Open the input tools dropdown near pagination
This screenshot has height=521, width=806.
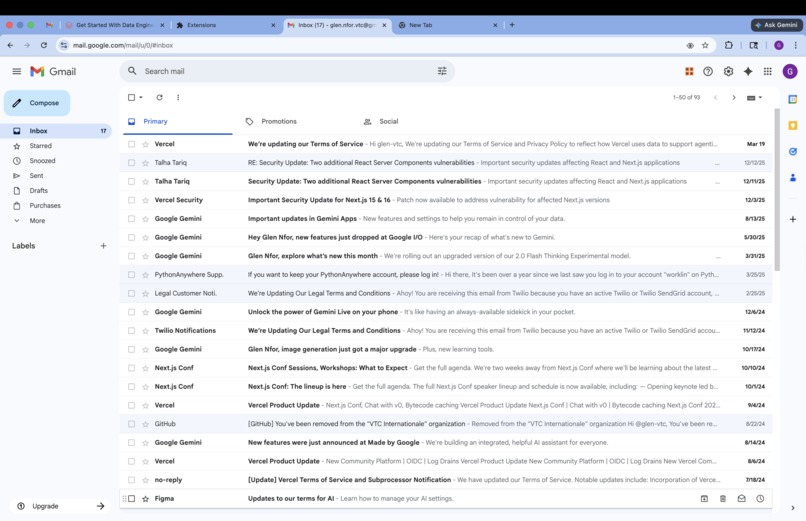(x=754, y=97)
